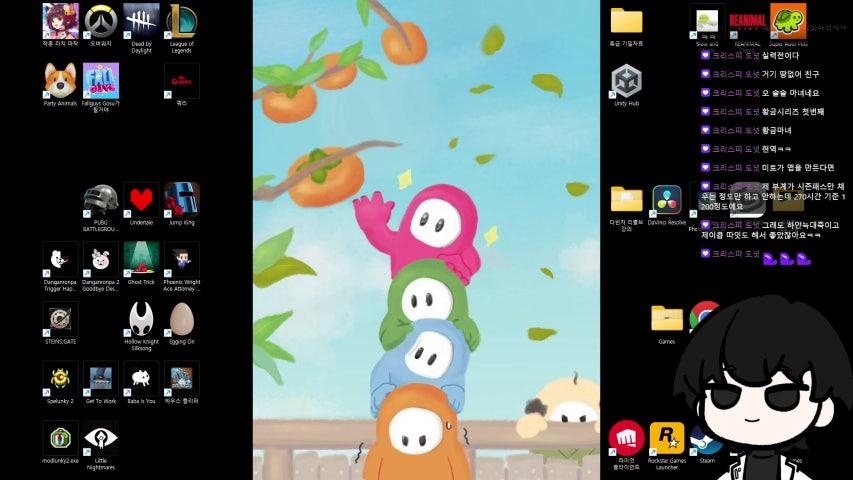Image resolution: width=853 pixels, height=480 pixels.
Task: Open the Rockstar Games Launcher shortcut
Action: click(666, 439)
